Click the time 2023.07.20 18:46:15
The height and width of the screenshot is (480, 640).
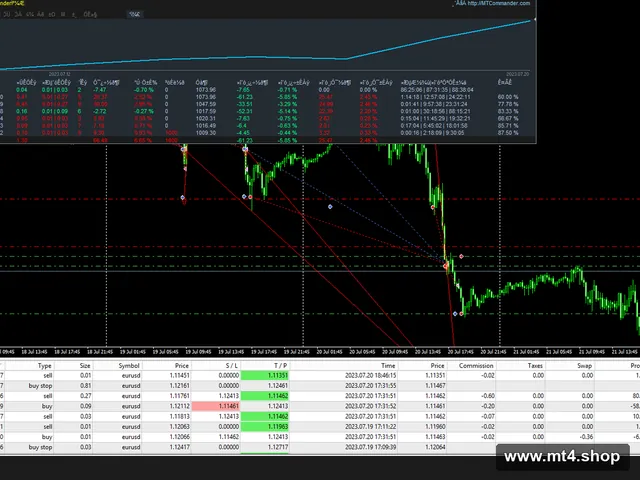click(370, 376)
